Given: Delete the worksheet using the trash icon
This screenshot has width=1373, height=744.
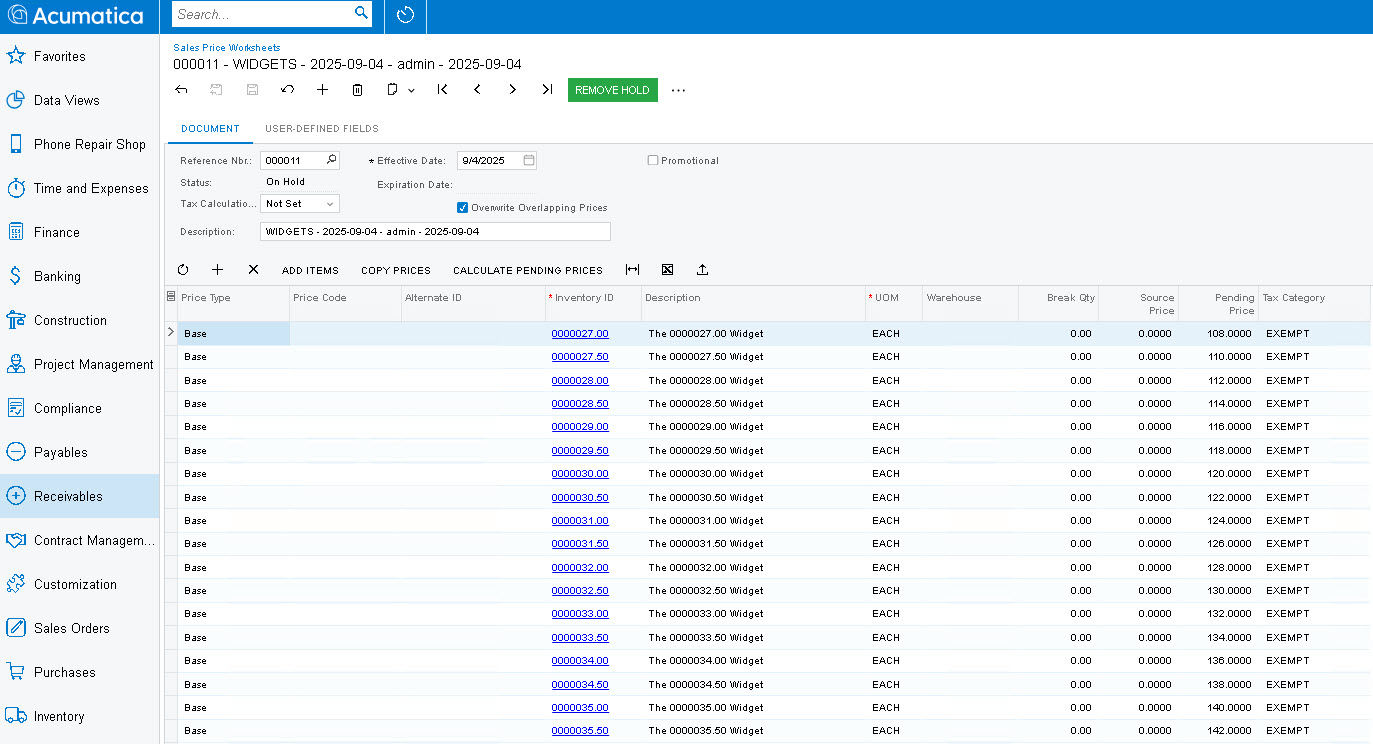Looking at the screenshot, I should coord(357,90).
